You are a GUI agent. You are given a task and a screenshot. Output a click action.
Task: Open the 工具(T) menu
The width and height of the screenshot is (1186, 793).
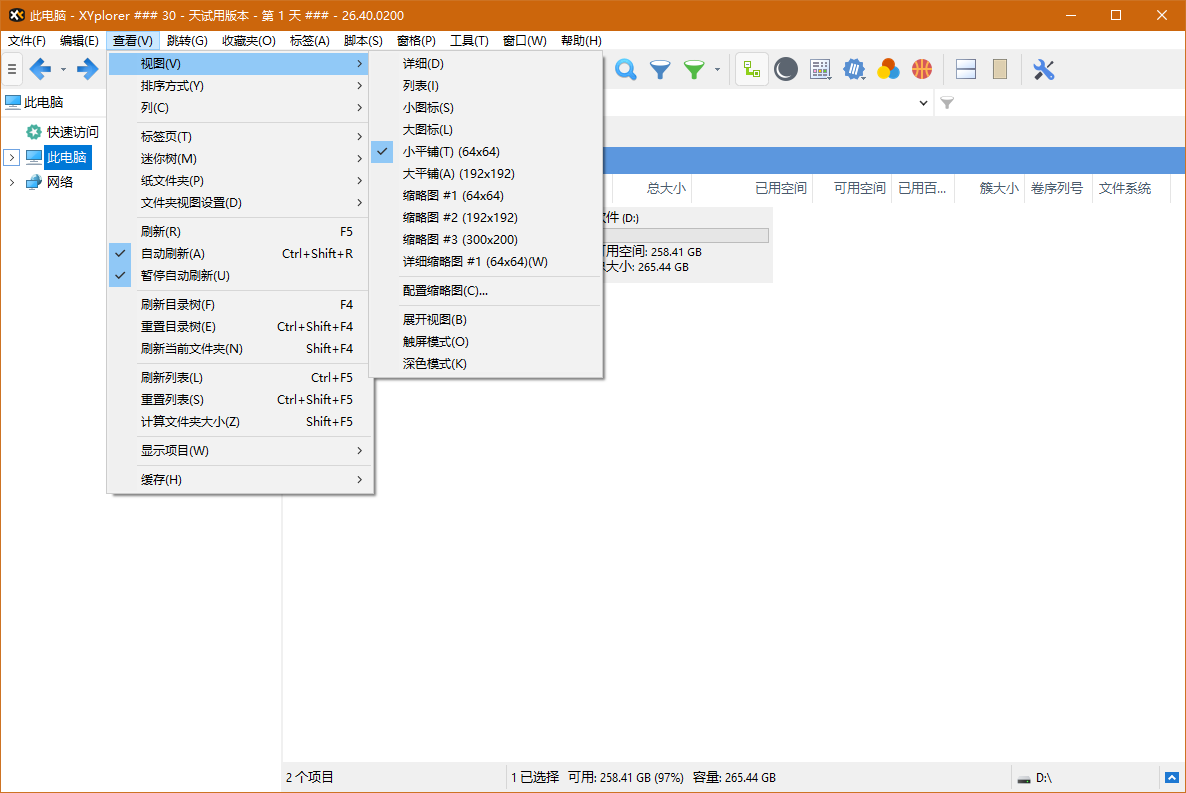[x=469, y=41]
